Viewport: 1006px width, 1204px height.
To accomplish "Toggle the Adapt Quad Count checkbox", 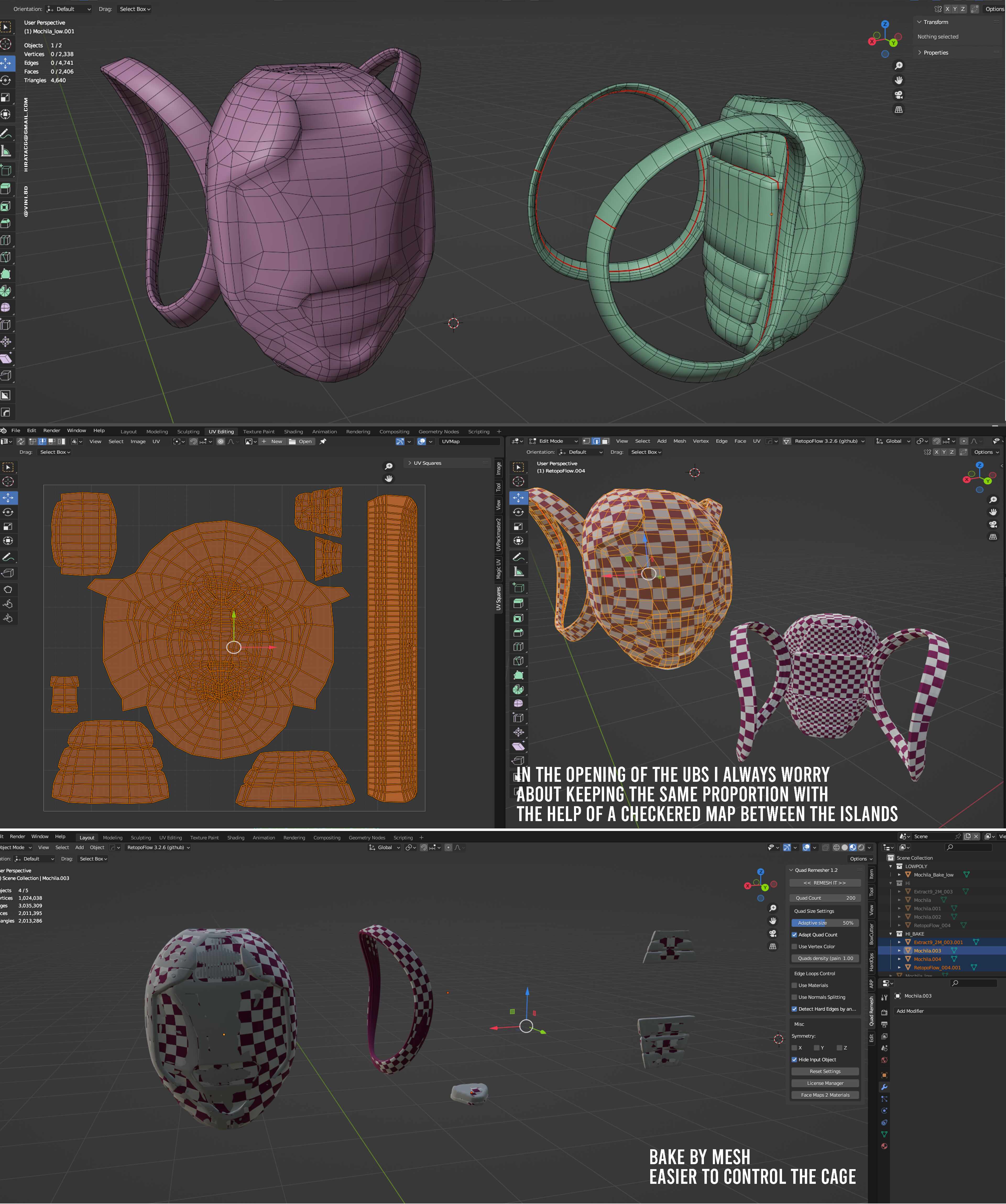I will (x=795, y=935).
